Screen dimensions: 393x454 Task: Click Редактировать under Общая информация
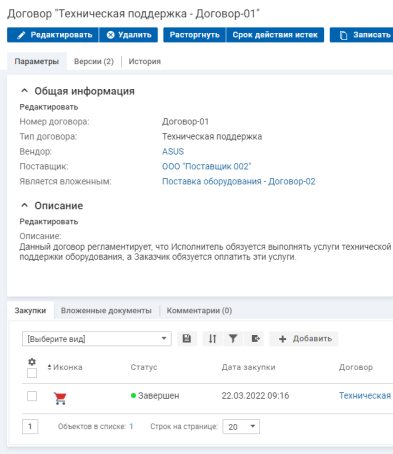49,107
